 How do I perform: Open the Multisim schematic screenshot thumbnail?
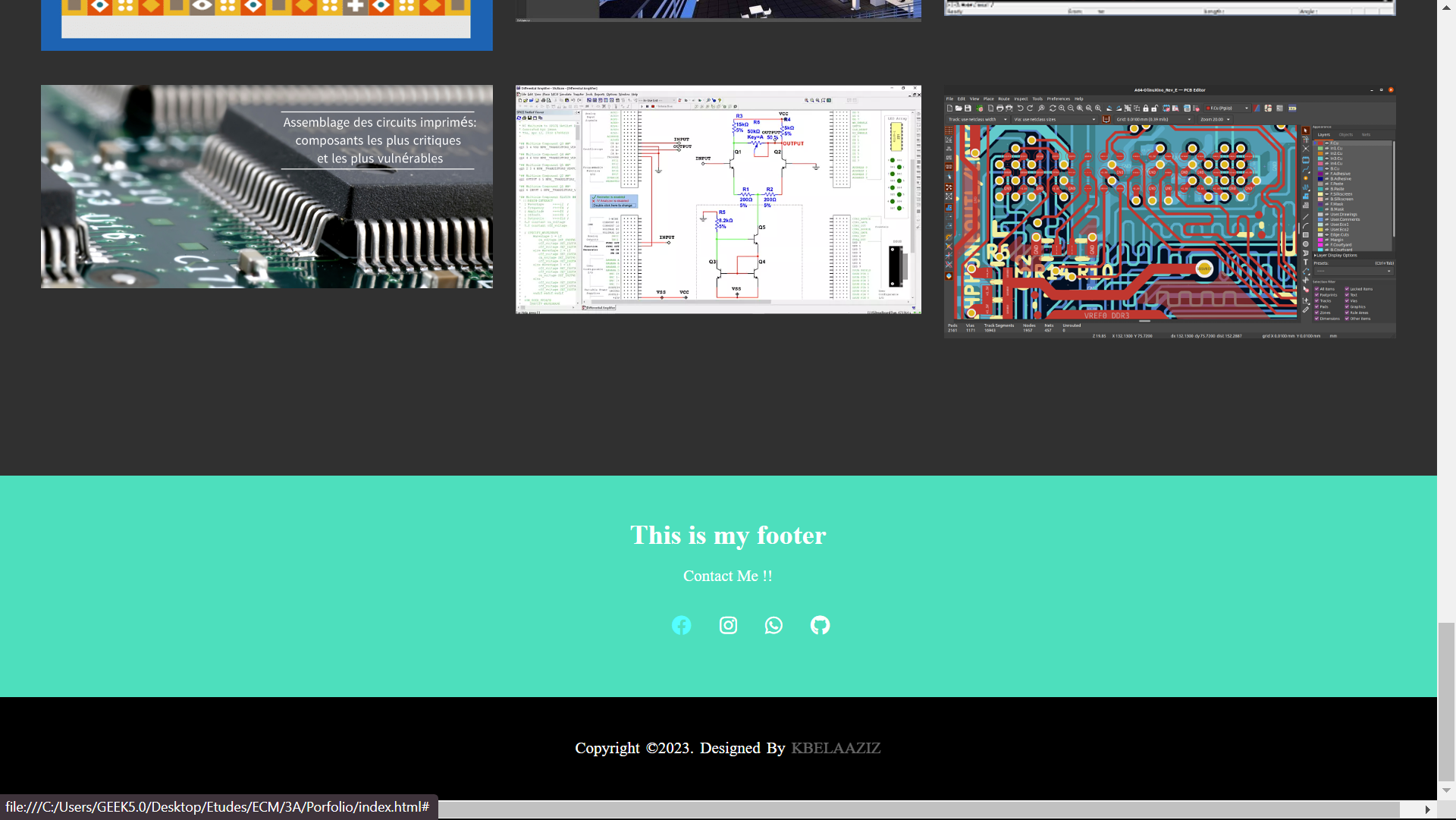pos(718,199)
